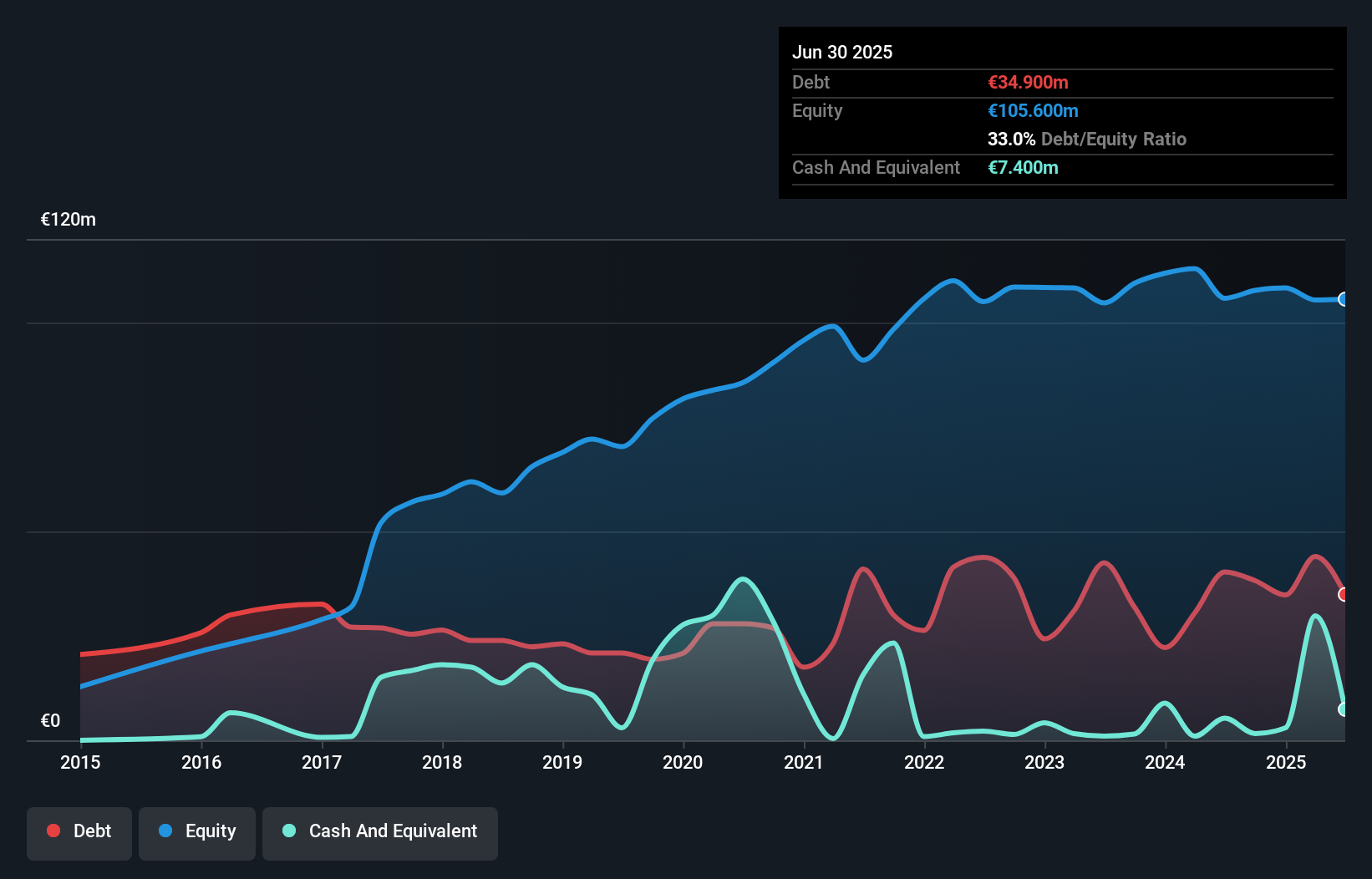Click the €105.600m blue Equity value

click(x=1033, y=110)
